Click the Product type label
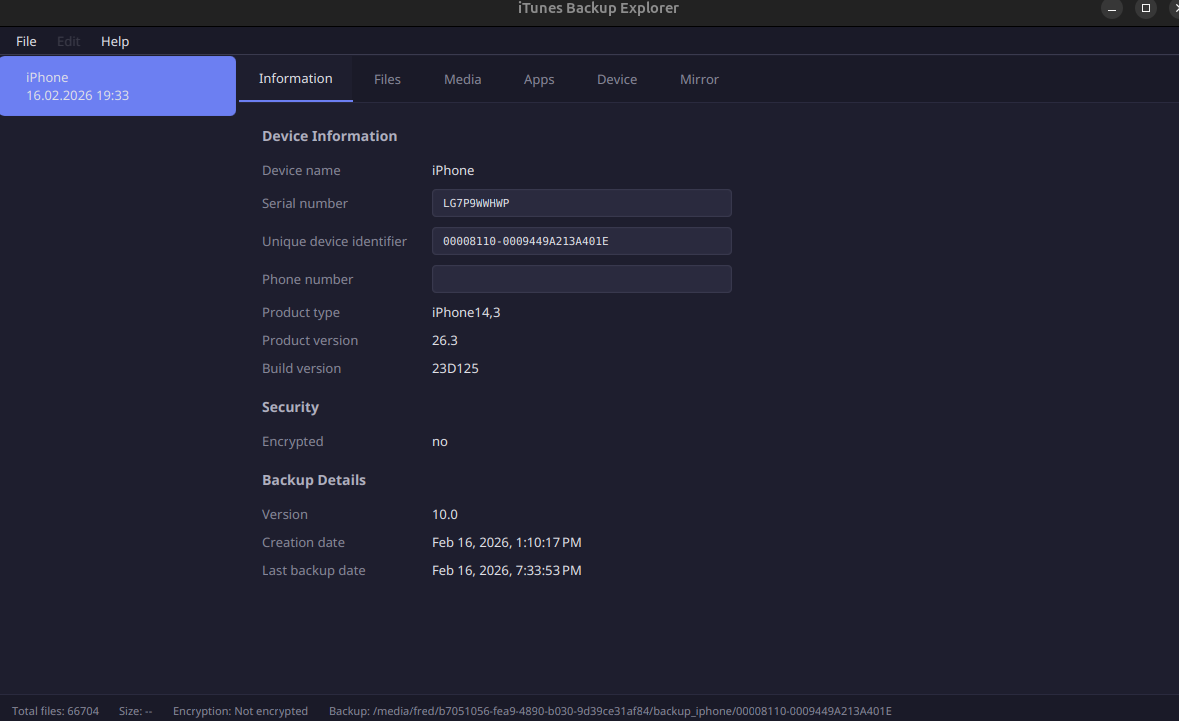Viewport: 1179px width, 721px height. pyautogui.click(x=301, y=313)
